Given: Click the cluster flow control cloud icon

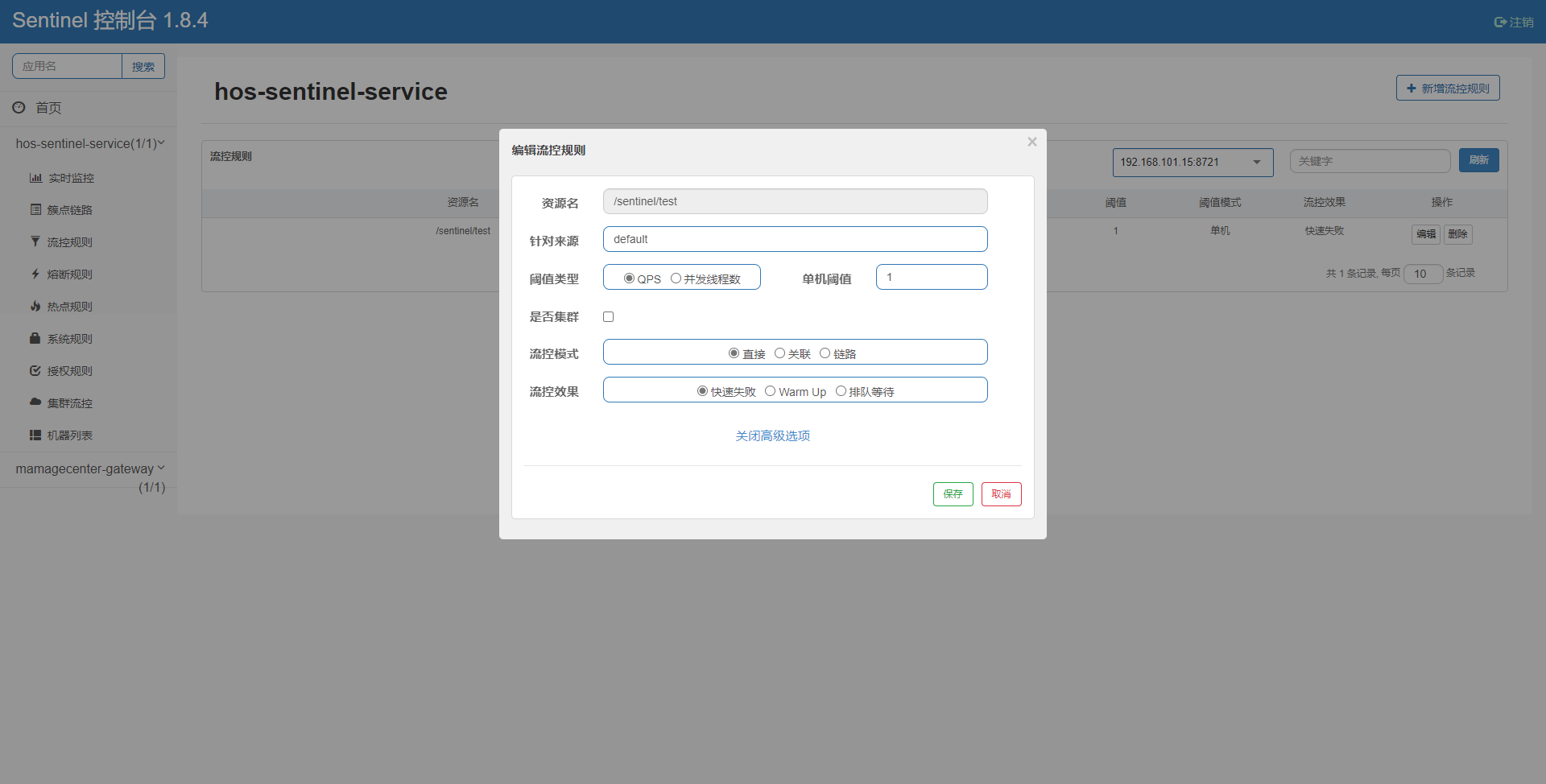Looking at the screenshot, I should point(35,402).
